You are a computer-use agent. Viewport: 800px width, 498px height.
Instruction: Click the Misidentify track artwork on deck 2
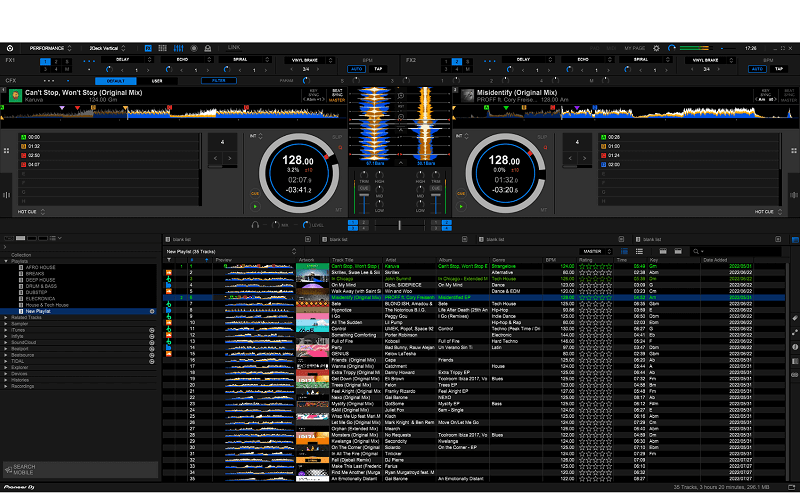pyautogui.click(x=467, y=95)
